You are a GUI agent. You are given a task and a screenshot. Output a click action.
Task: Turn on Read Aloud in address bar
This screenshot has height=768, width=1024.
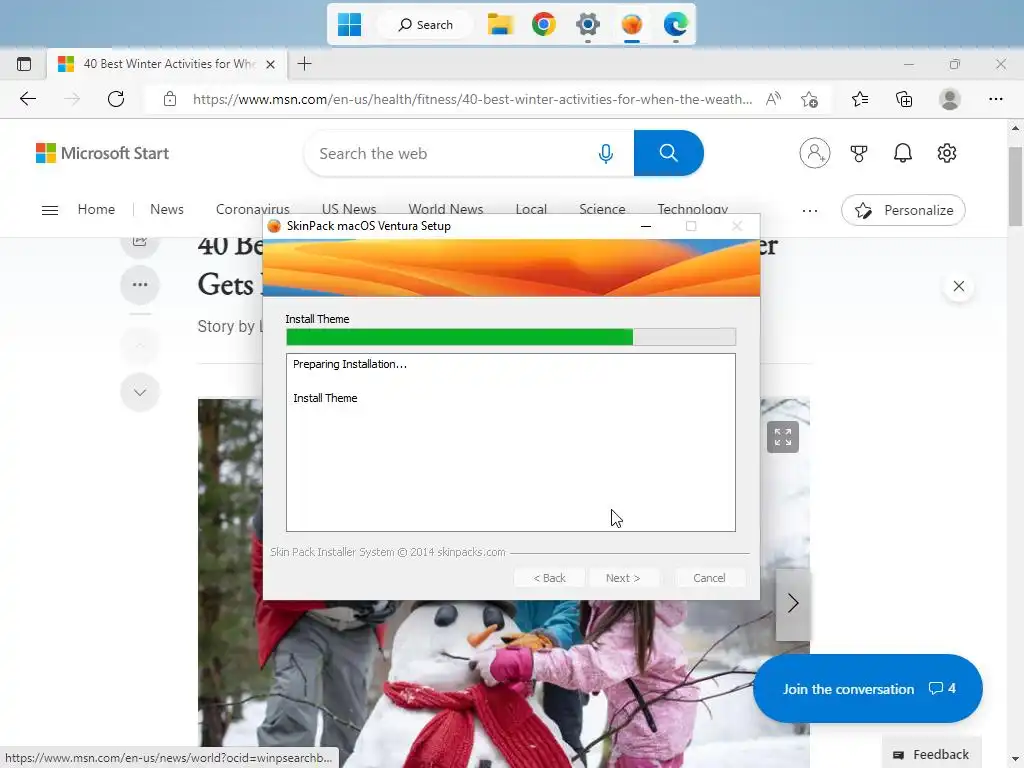[773, 99]
